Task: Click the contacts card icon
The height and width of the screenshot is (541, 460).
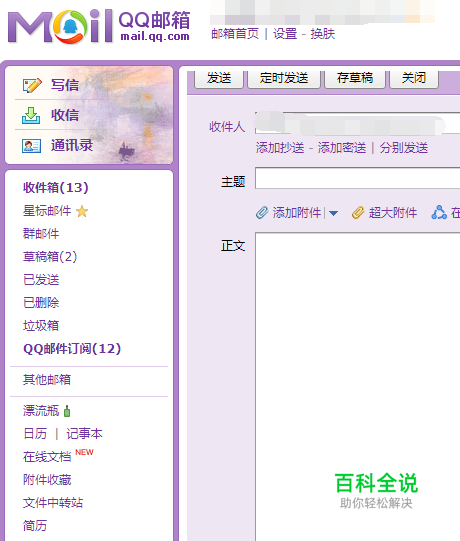Action: pos(31,146)
